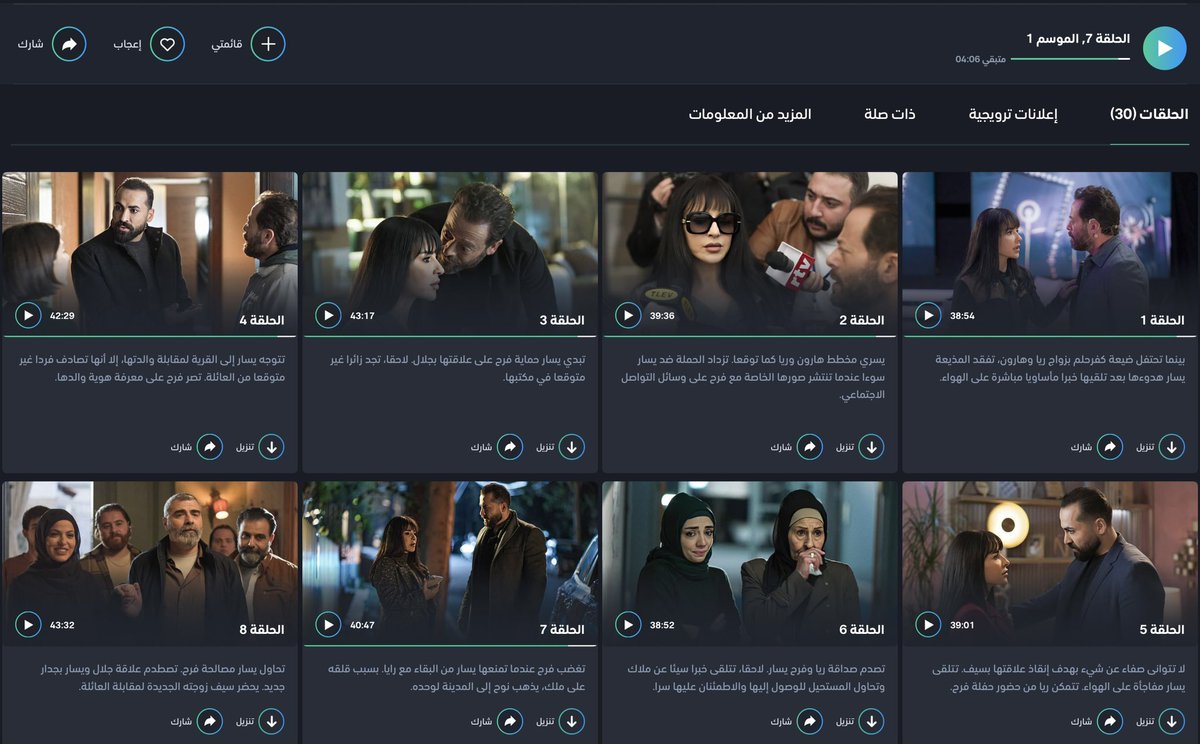Download الحلقة 4 with the arrow icon
Image resolution: width=1200 pixels, height=744 pixels.
click(x=272, y=447)
